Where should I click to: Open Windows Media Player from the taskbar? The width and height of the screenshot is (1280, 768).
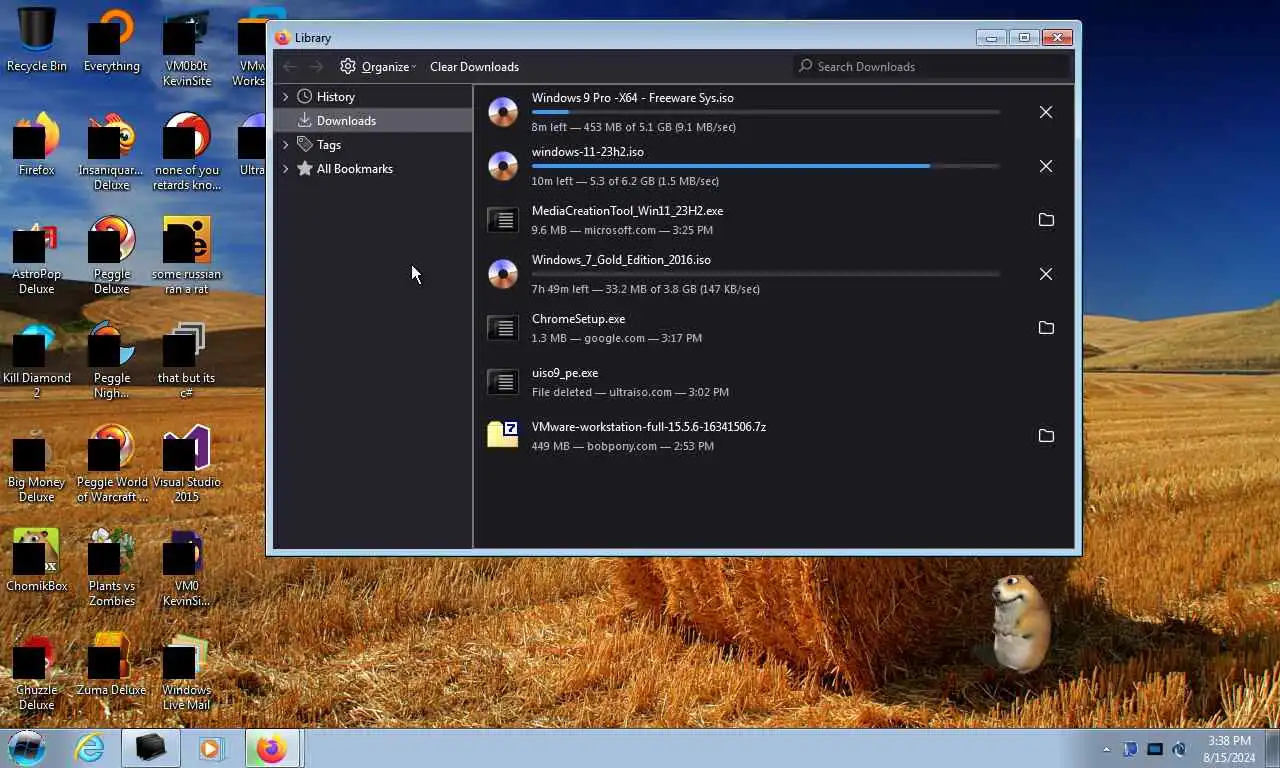(211, 748)
